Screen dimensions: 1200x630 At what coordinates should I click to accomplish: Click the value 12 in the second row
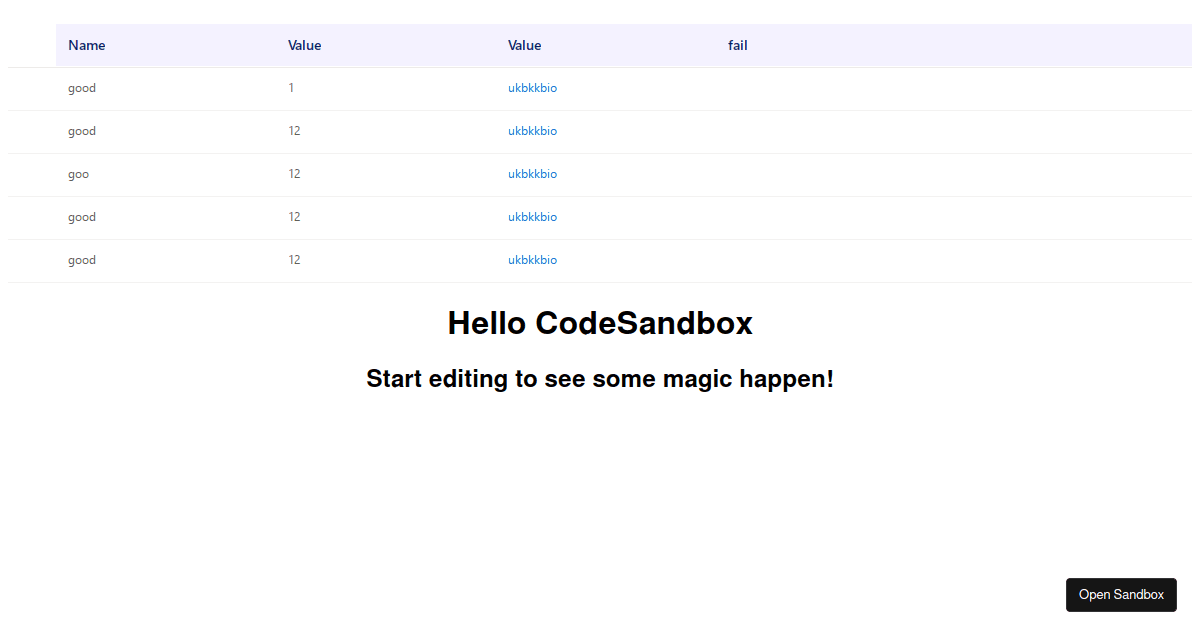pyautogui.click(x=294, y=131)
